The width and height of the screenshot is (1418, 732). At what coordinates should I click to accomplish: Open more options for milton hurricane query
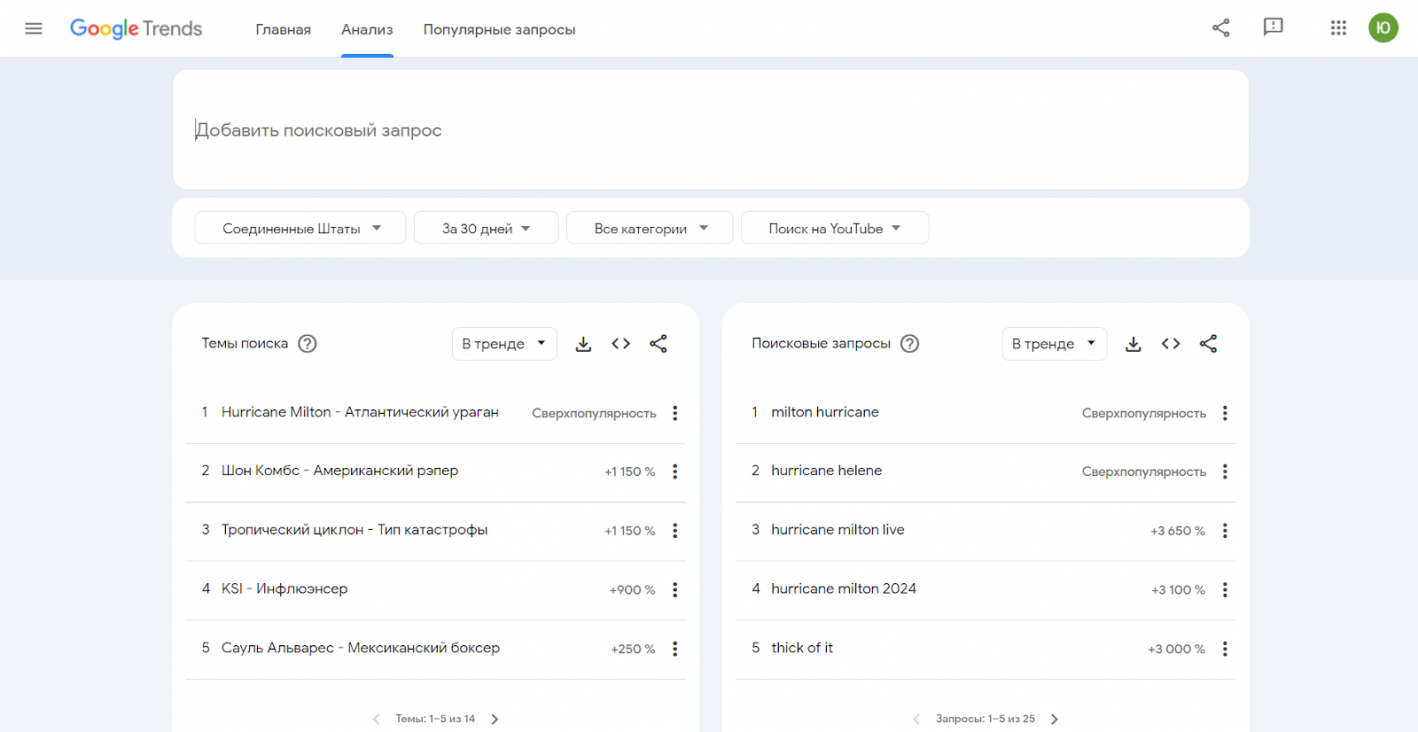(x=1225, y=413)
